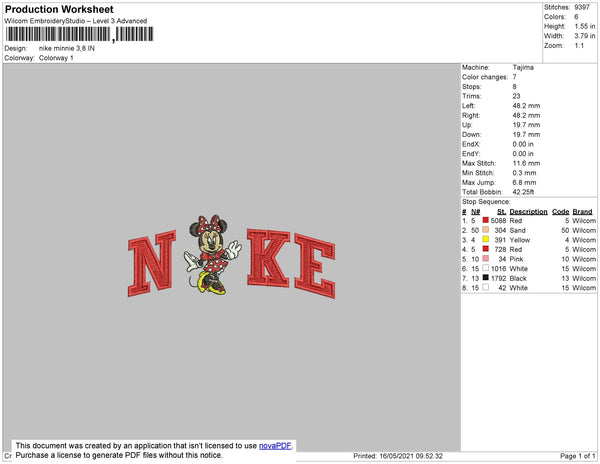This screenshot has height=464, width=600.
Task: Click the Left value 48.2 mm
Action: click(x=526, y=106)
